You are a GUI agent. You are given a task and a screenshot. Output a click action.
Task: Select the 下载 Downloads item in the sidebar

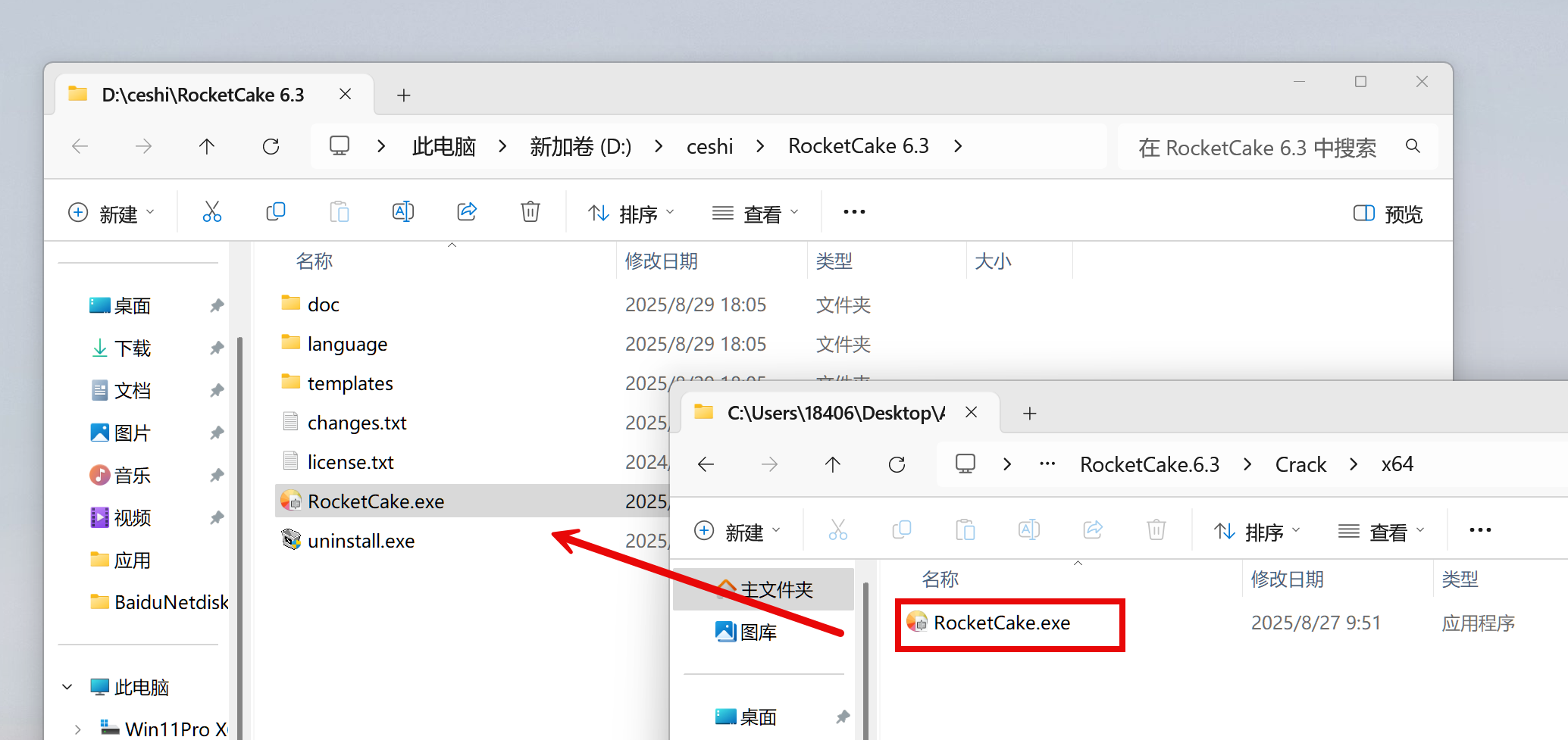click(133, 348)
